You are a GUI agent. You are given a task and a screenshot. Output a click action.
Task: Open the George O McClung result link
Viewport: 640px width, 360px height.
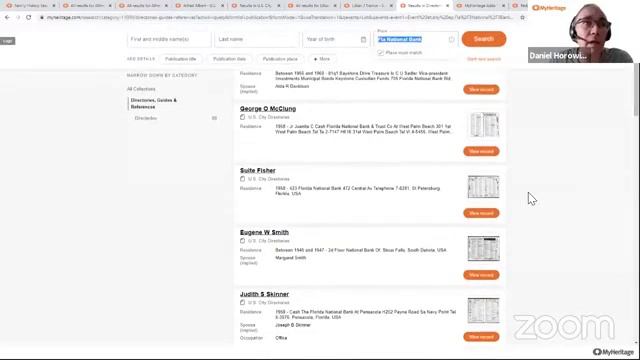tap(268, 109)
